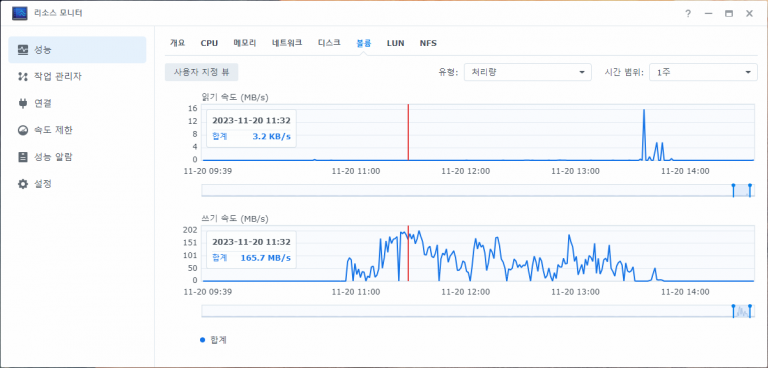768x368 pixels.
Task: Select 연결 in the sidebar
Action: click(x=77, y=103)
